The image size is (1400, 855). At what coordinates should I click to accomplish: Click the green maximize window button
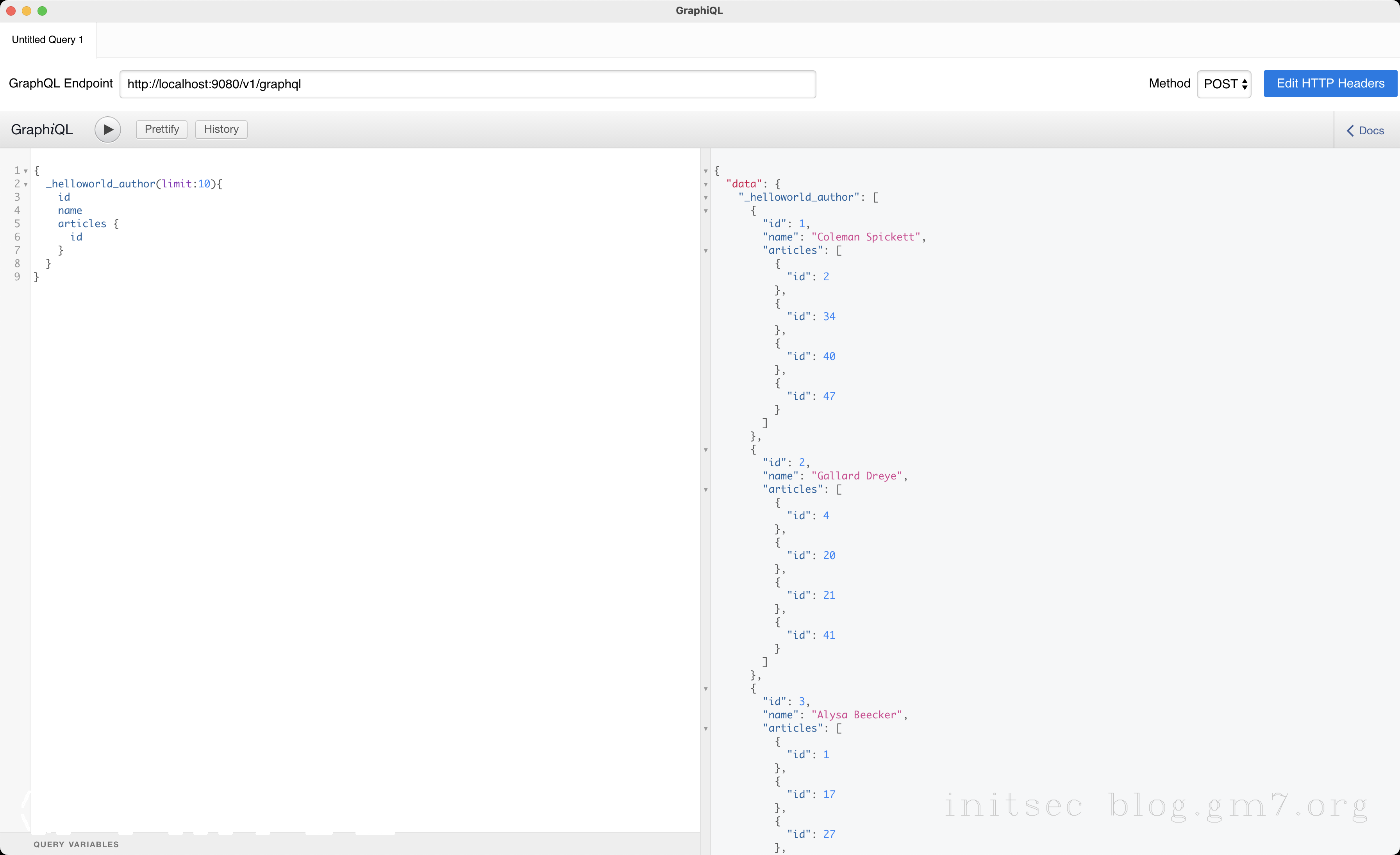[42, 11]
